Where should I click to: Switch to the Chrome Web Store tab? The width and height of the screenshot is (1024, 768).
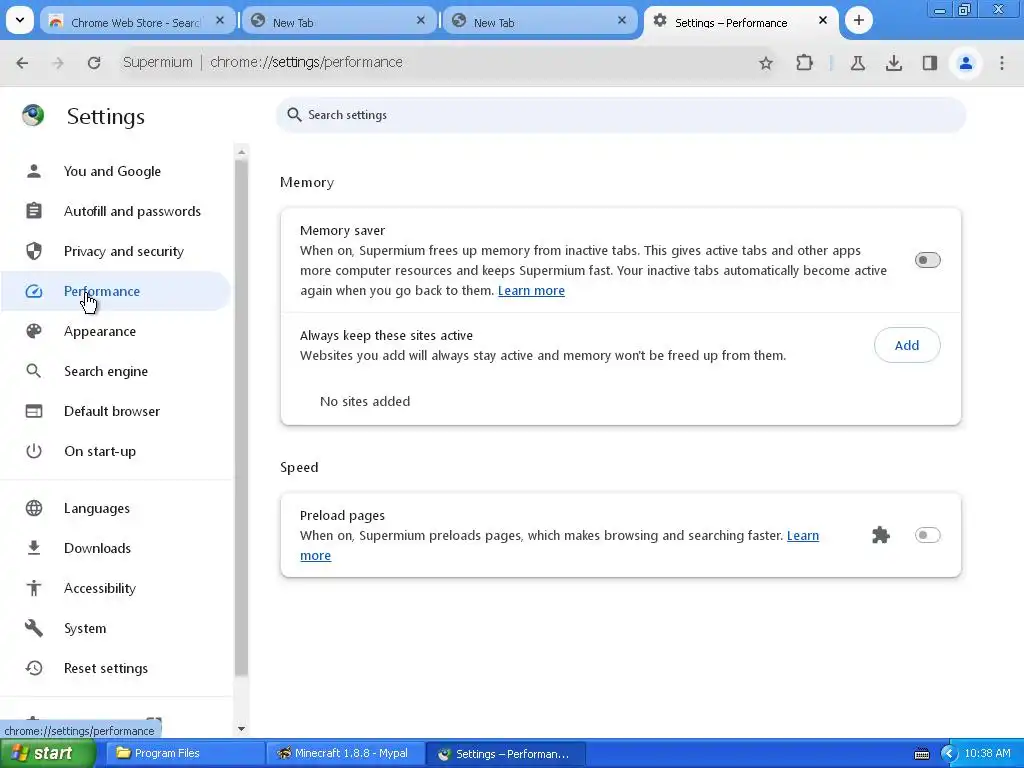point(136,22)
